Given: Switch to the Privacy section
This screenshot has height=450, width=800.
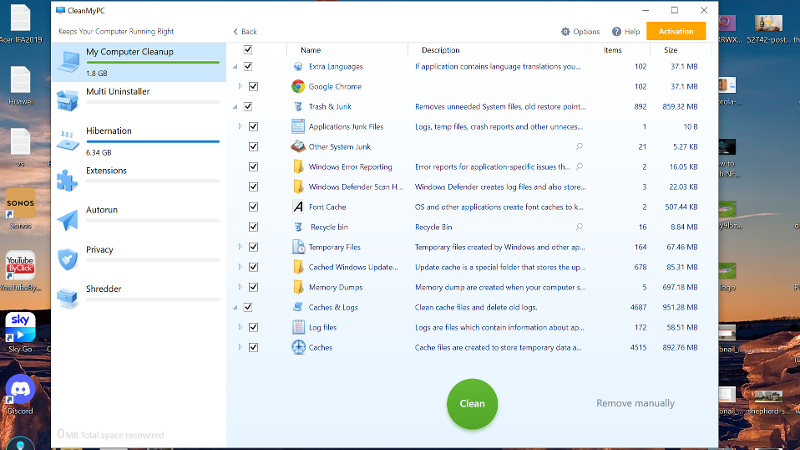Looking at the screenshot, I should click(x=100, y=250).
